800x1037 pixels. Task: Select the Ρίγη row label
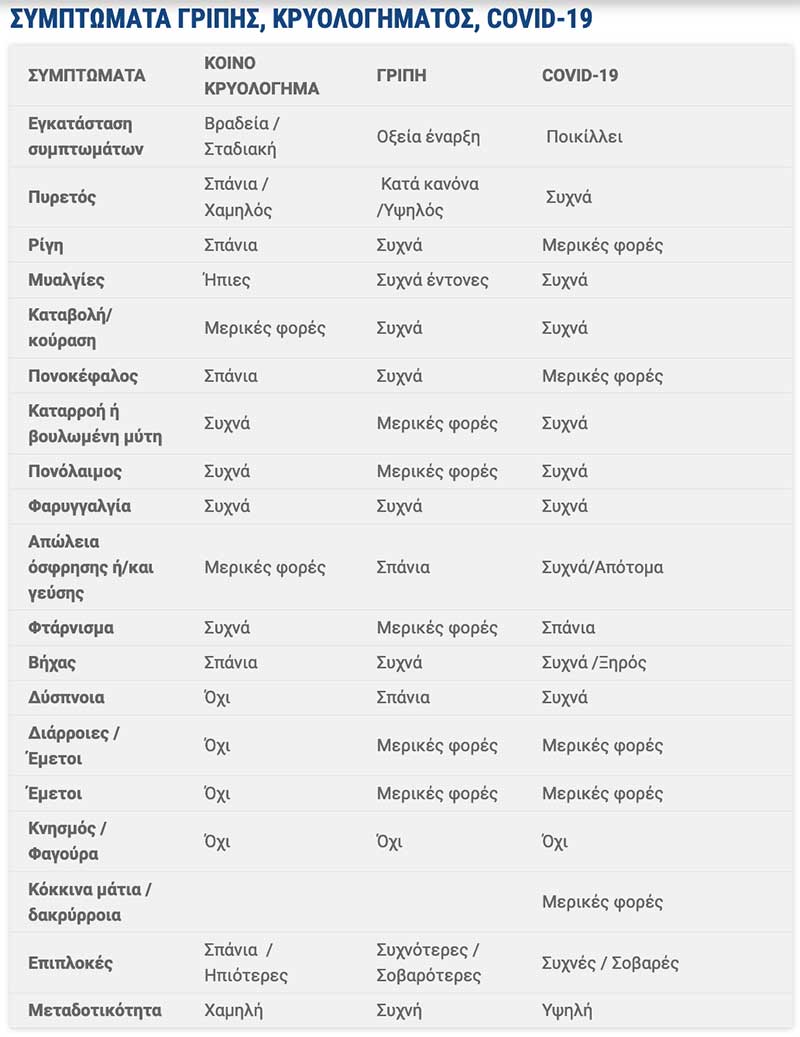pyautogui.click(x=46, y=245)
